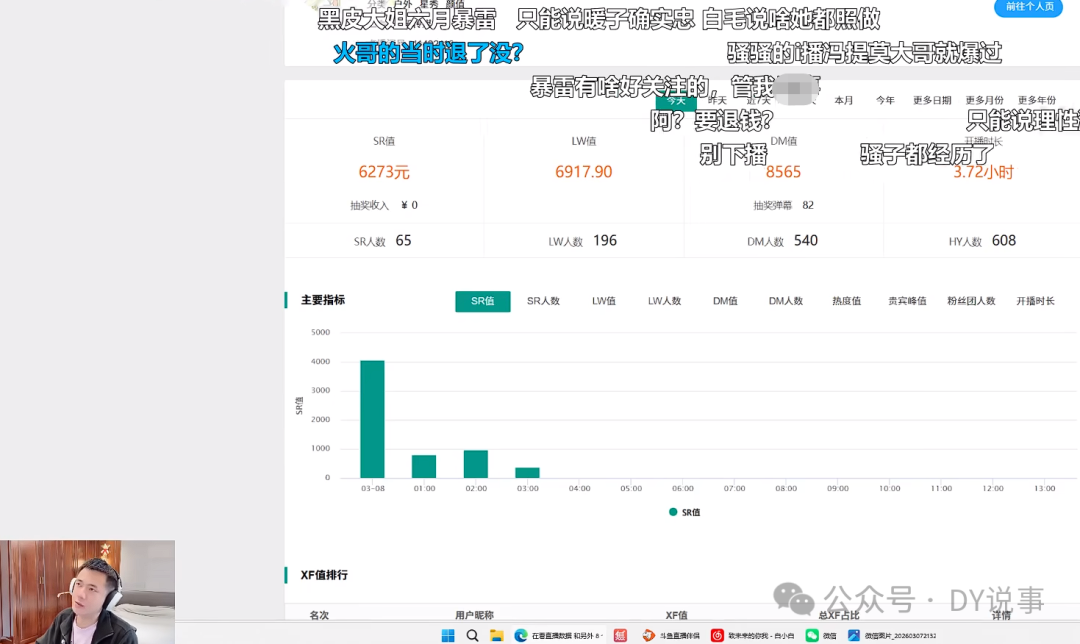Image resolution: width=1080 pixels, height=644 pixels.
Task: Click the 前往个人页 button
Action: pos(1028,7)
